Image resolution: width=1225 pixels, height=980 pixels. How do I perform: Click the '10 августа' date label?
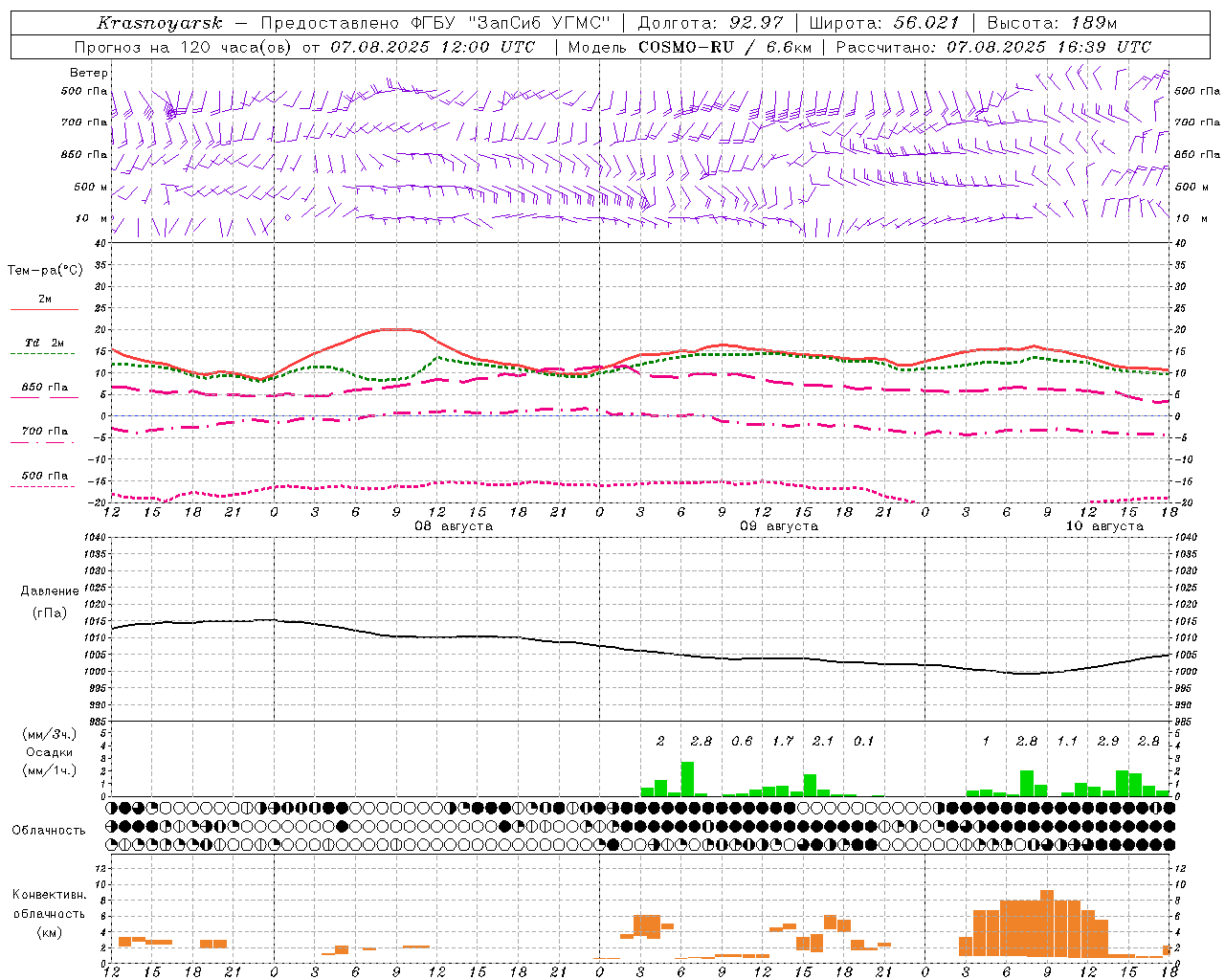pyautogui.click(x=1104, y=526)
